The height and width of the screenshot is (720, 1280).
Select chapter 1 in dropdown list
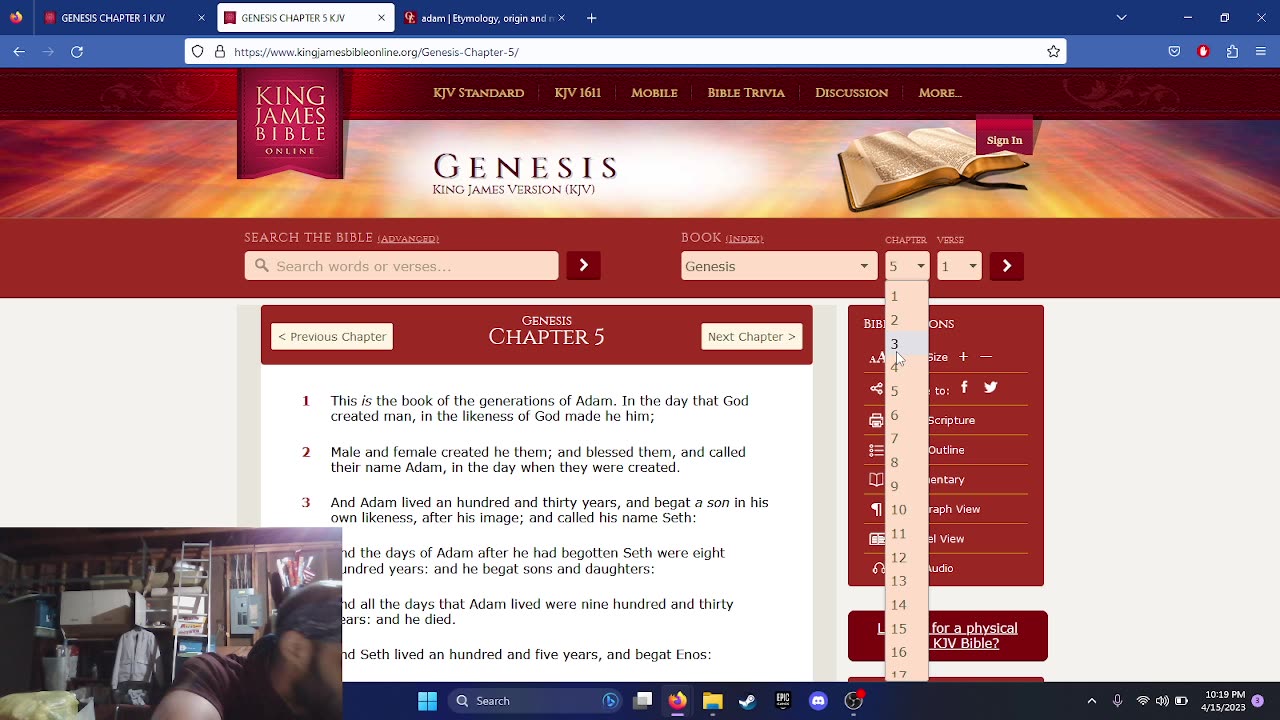pos(907,296)
